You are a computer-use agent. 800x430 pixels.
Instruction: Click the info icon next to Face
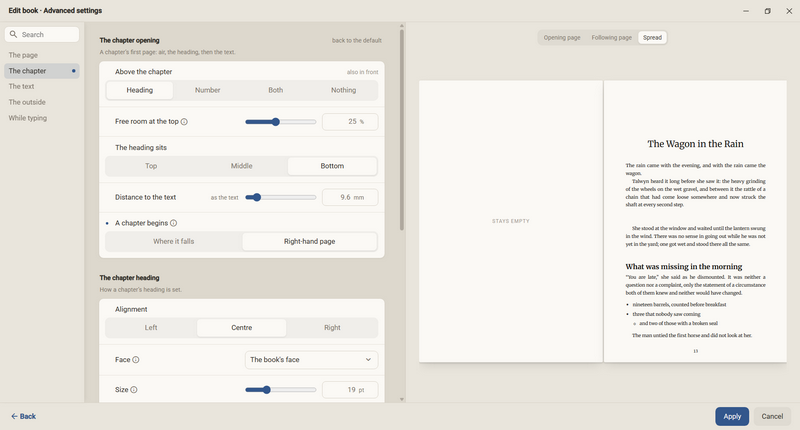tap(136, 360)
